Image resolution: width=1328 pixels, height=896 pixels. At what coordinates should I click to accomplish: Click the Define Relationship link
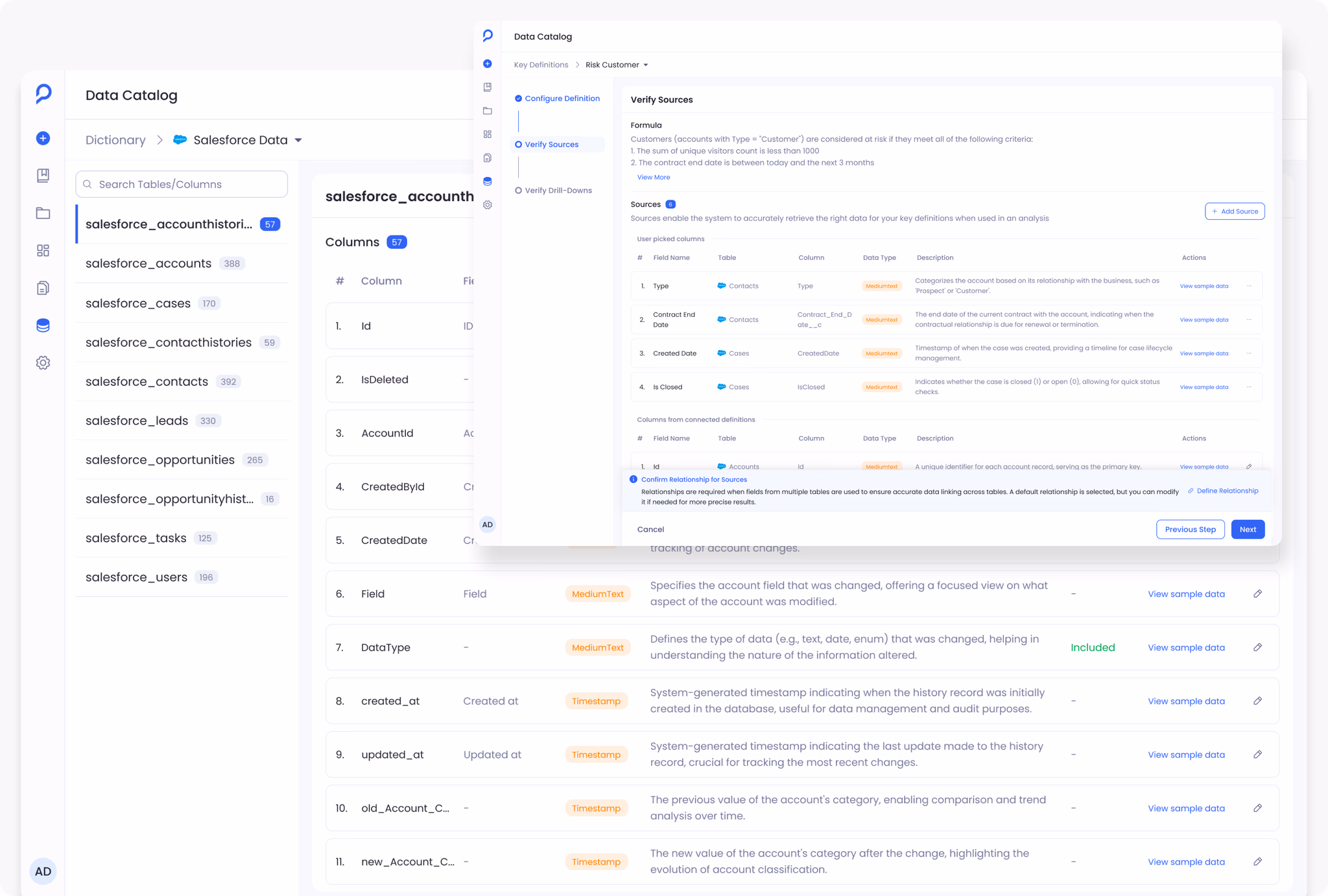pos(1223,491)
